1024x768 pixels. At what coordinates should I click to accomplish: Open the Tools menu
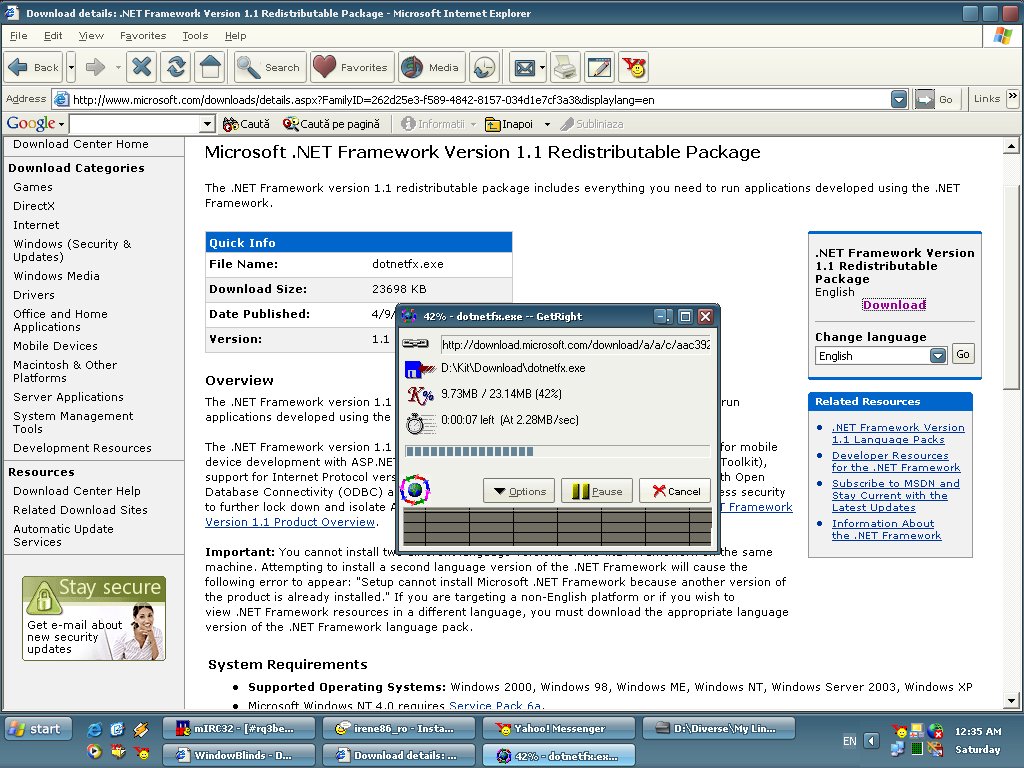tap(195, 35)
